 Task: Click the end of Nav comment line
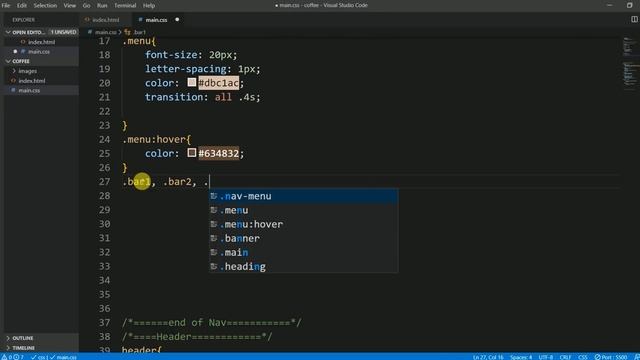coord(212,322)
